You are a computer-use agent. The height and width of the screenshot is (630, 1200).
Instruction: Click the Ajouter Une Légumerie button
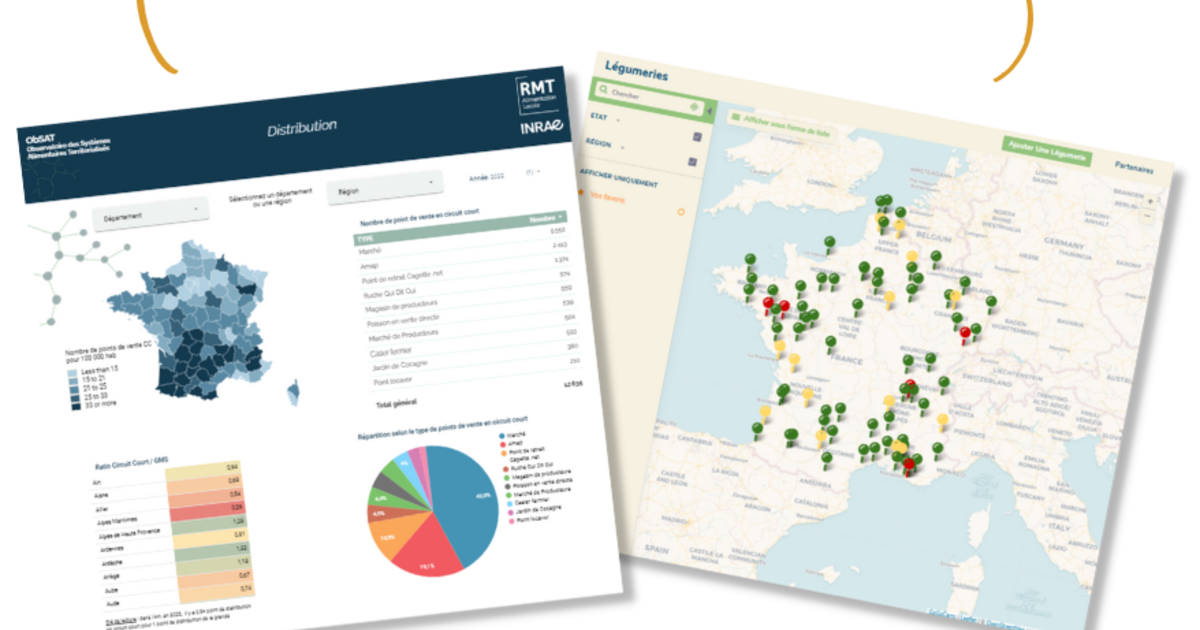click(x=1046, y=151)
